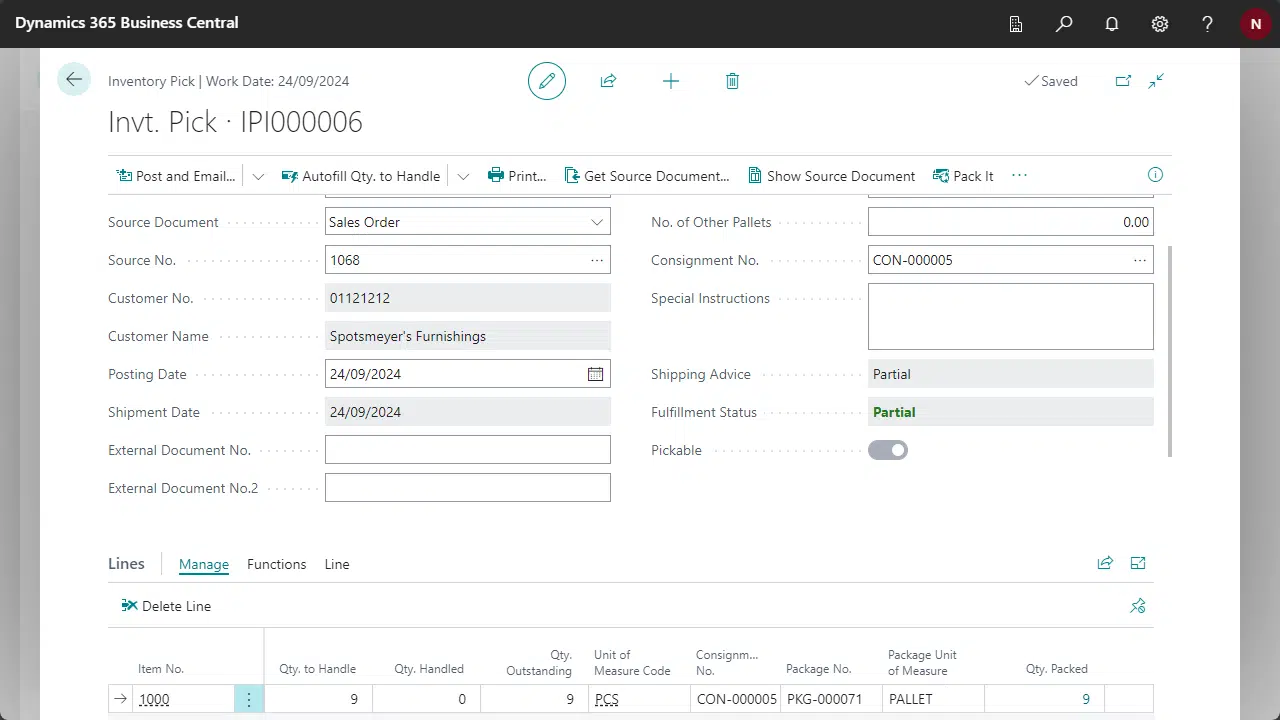This screenshot has width=1280, height=720.
Task: Collapse the page with the shrink arrows icon
Action: (1156, 81)
